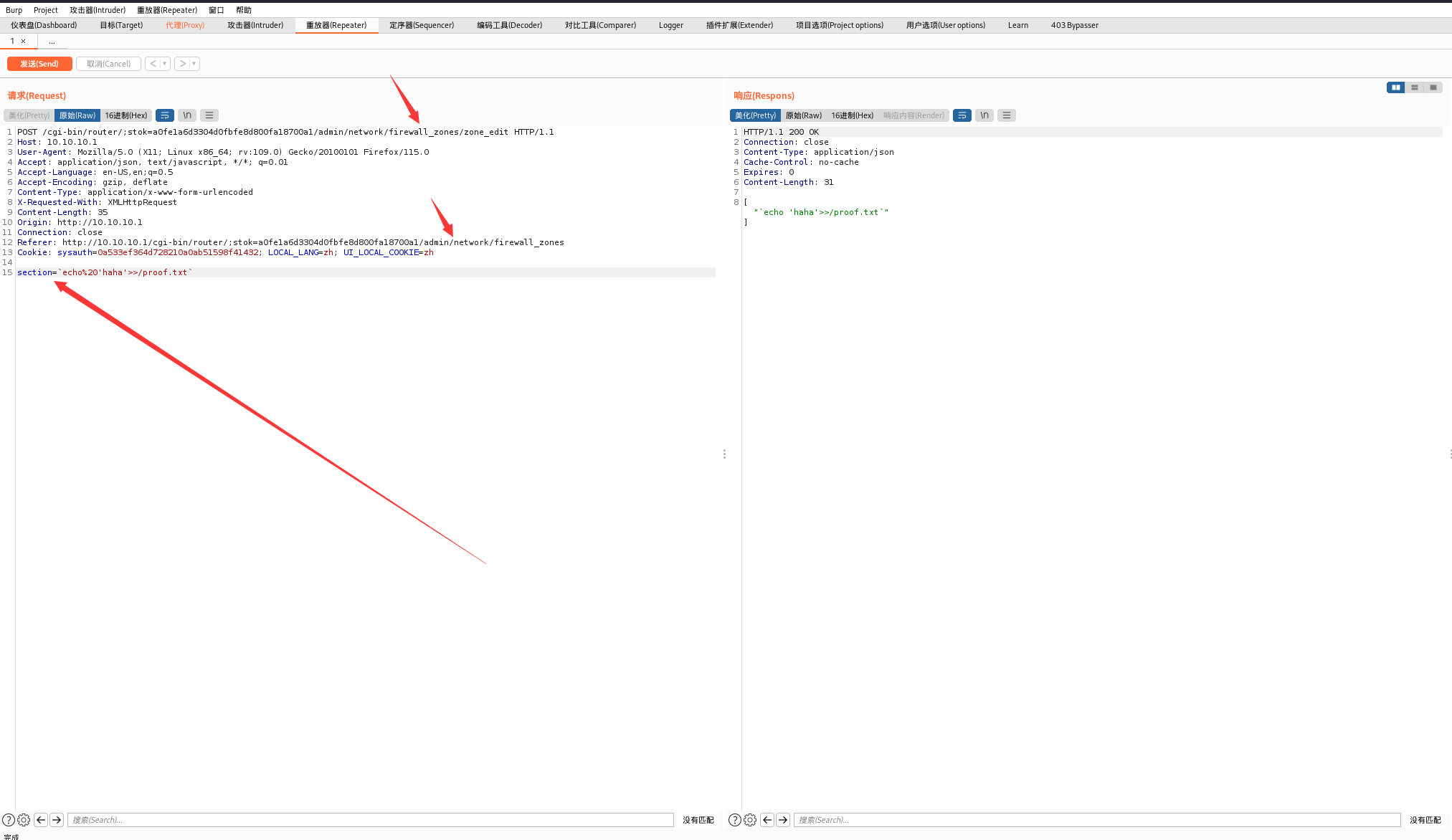Viewport: 1452px width, 840px height.
Task: Switch Response view to Pretty
Action: 755,115
